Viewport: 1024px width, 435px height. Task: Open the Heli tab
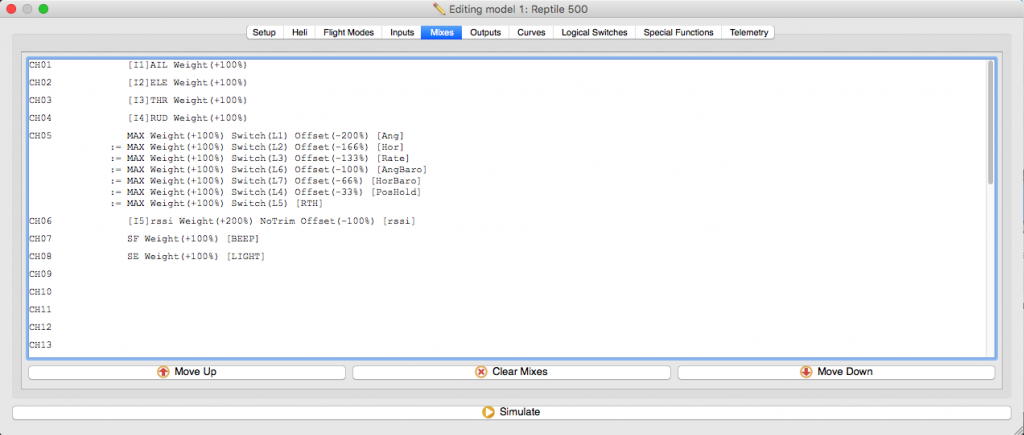click(x=299, y=32)
